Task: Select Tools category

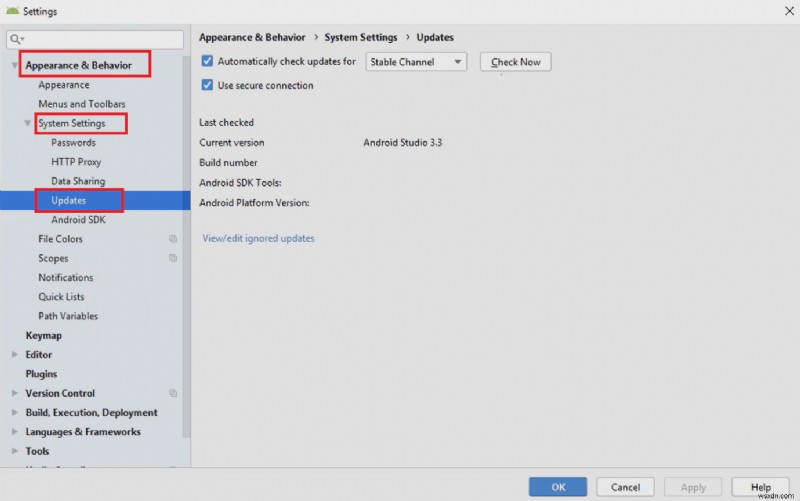Action: tap(37, 451)
